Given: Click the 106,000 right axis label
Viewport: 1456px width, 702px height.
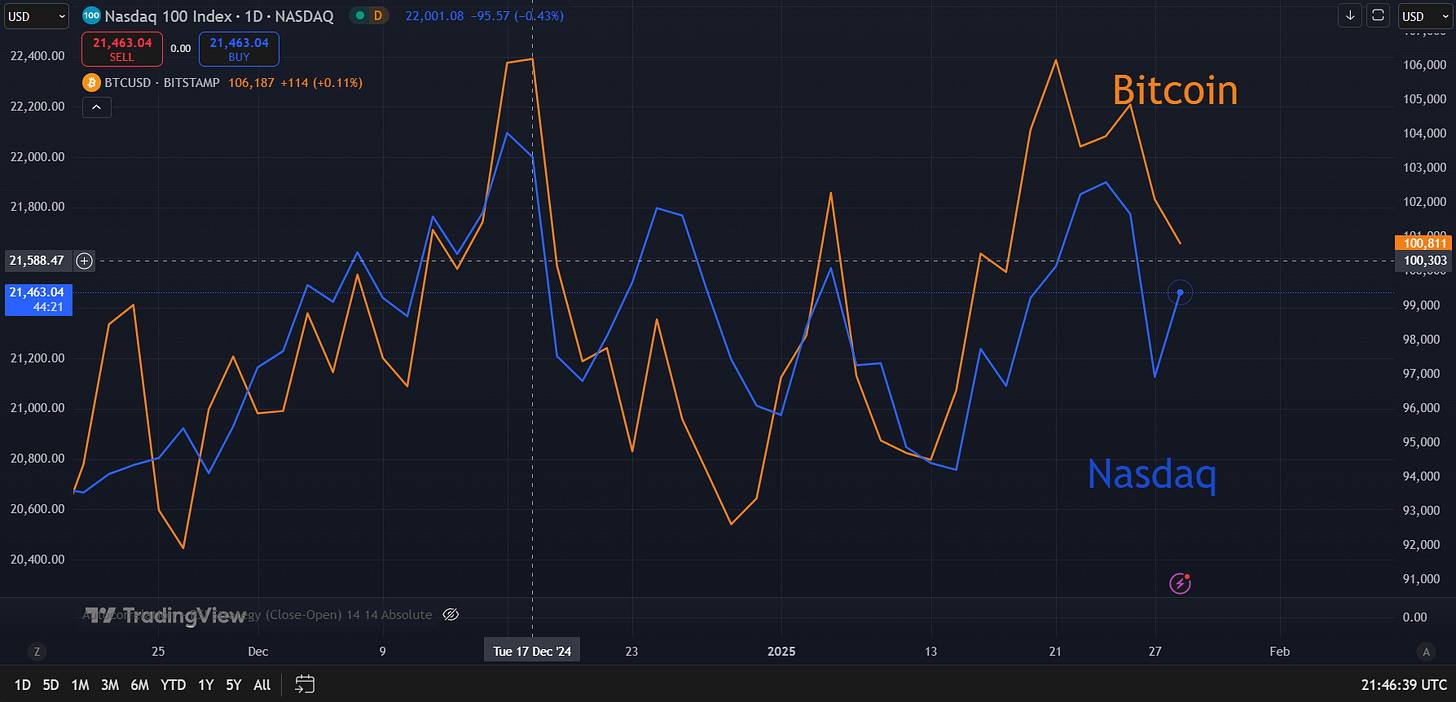Looking at the screenshot, I should click(x=1424, y=65).
